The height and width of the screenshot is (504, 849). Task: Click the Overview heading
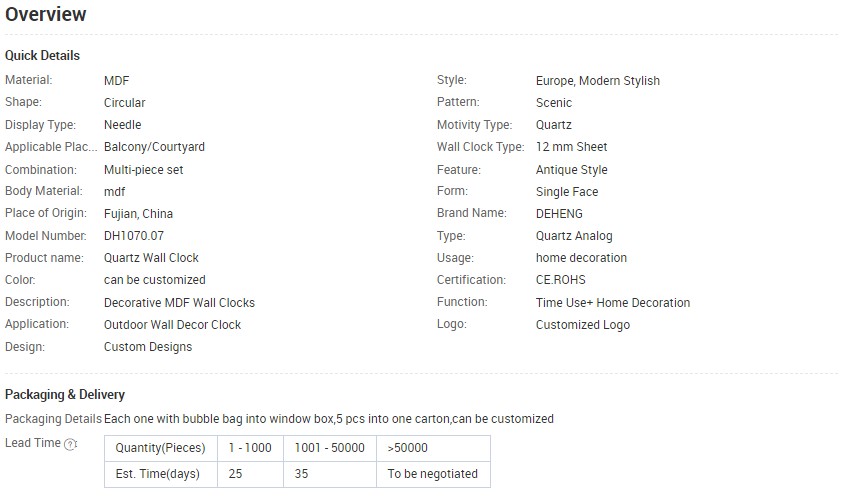pos(45,15)
